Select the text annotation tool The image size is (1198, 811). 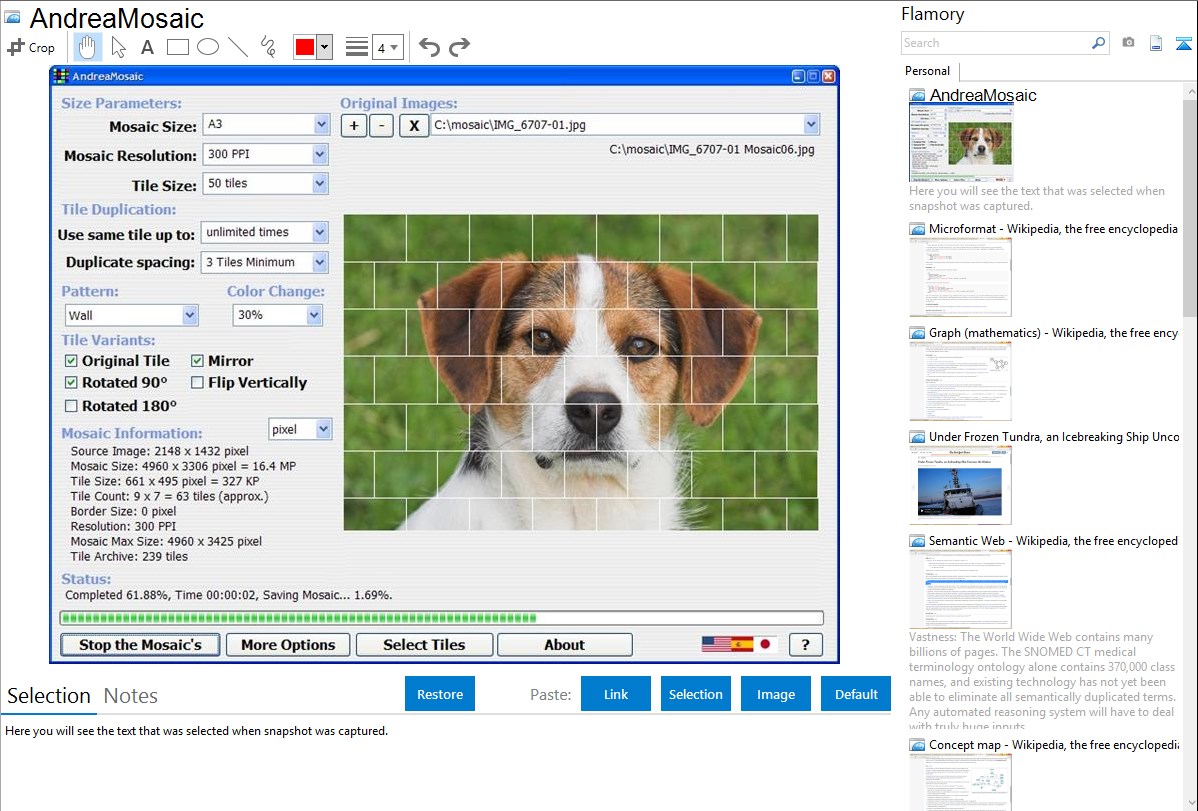[x=147, y=47]
